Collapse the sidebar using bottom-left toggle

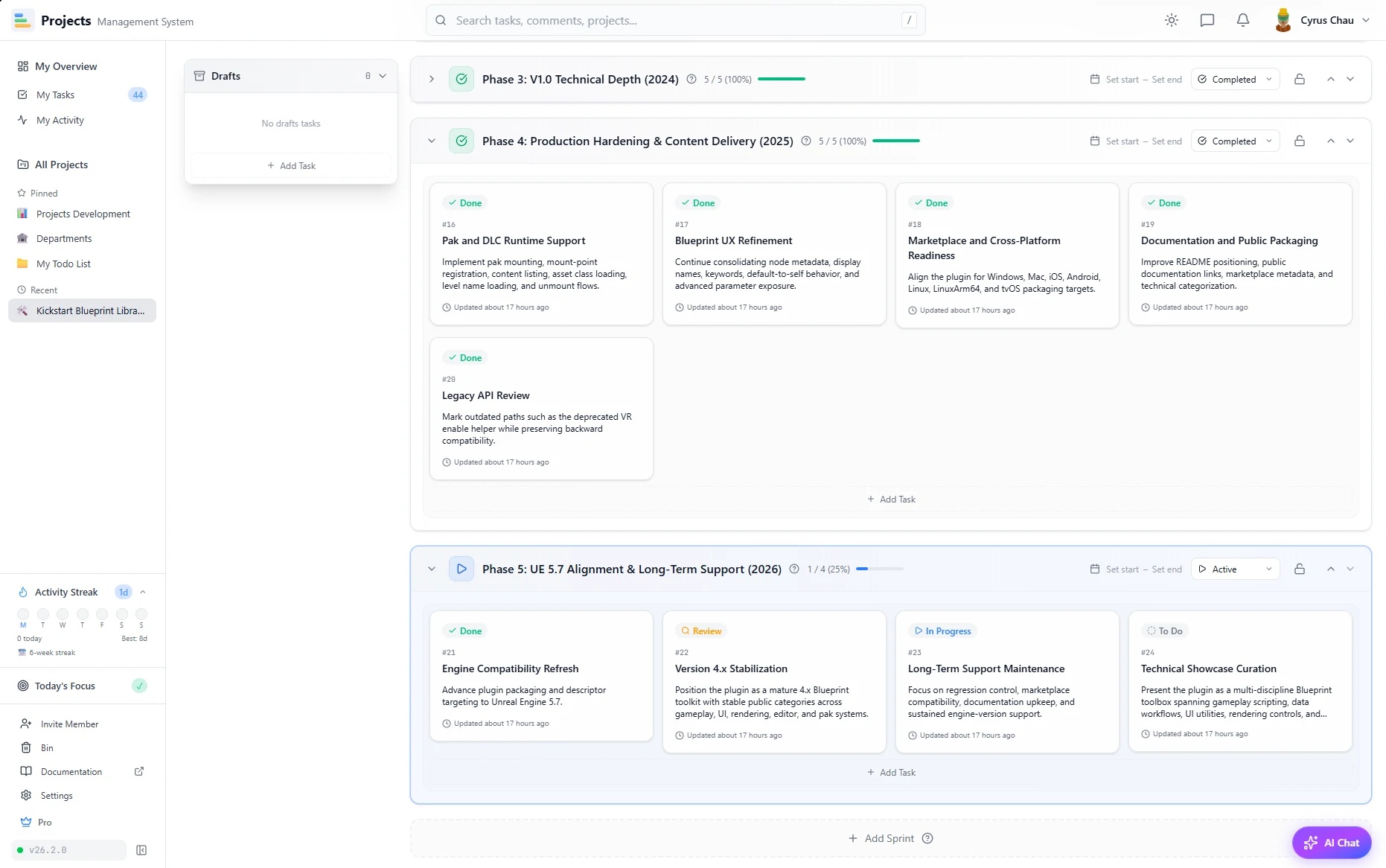coord(141,849)
